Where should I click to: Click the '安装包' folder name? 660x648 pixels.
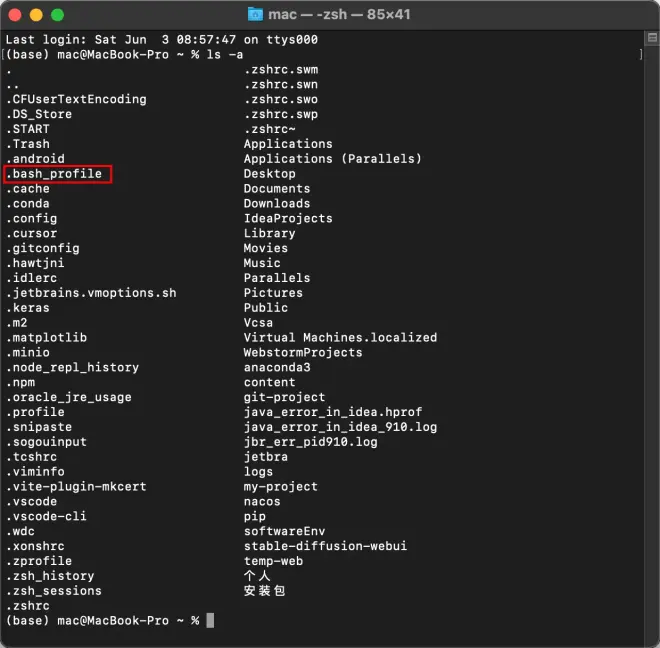click(265, 591)
